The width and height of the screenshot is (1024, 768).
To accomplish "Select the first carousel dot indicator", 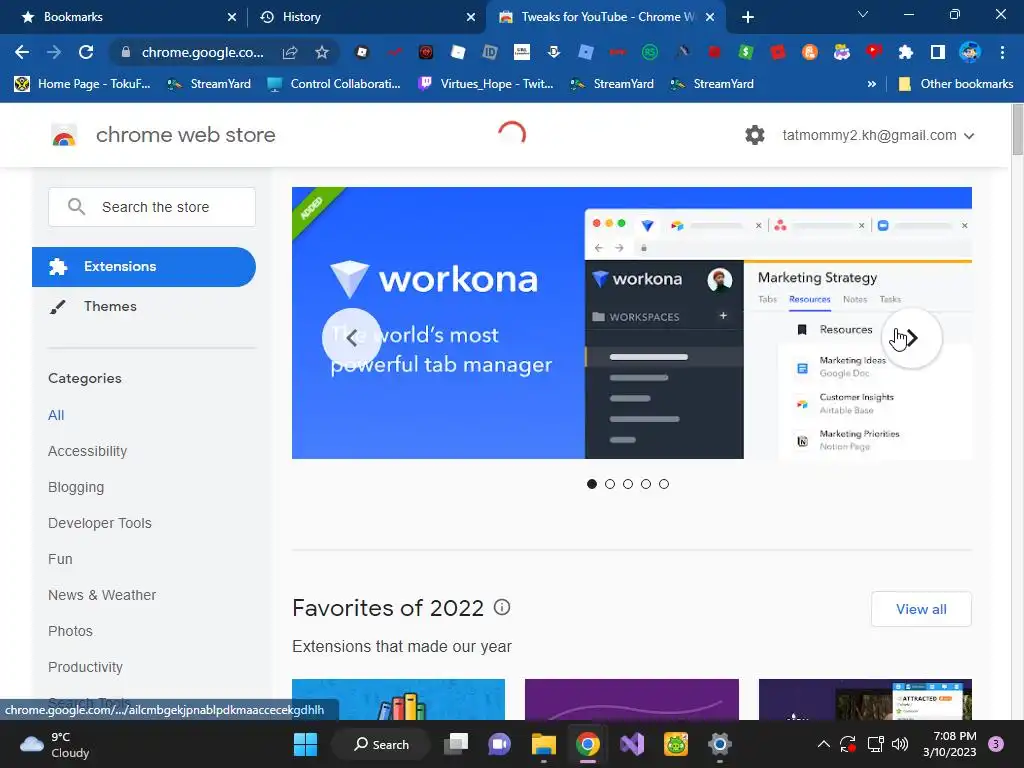I will pyautogui.click(x=592, y=484).
